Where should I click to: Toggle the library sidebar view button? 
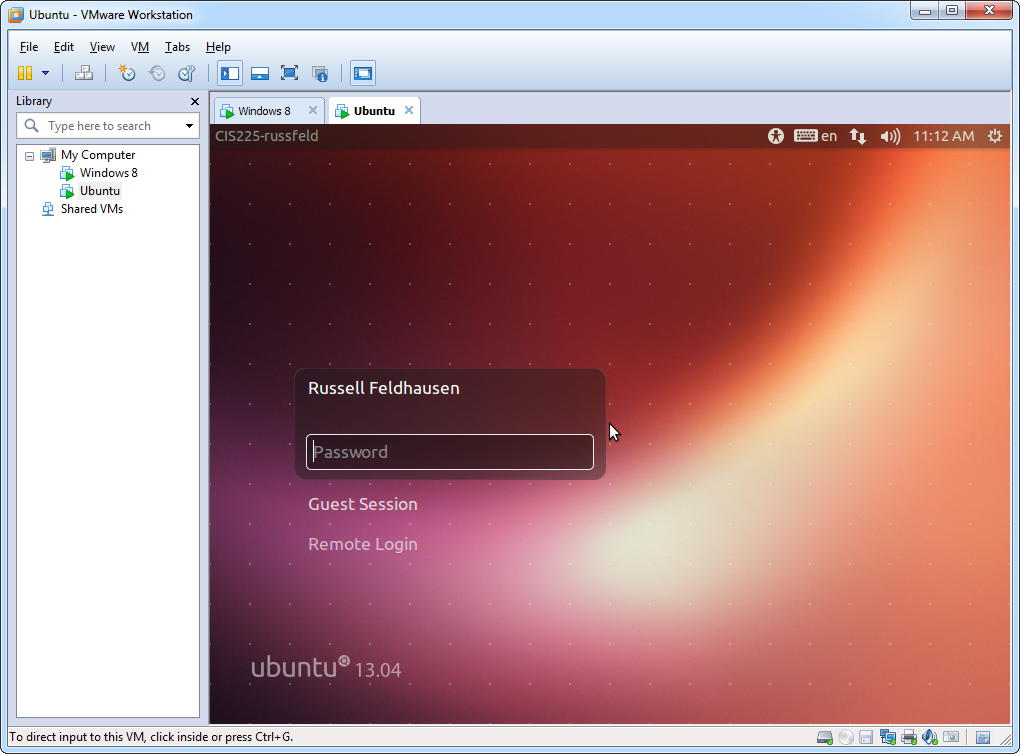point(230,73)
